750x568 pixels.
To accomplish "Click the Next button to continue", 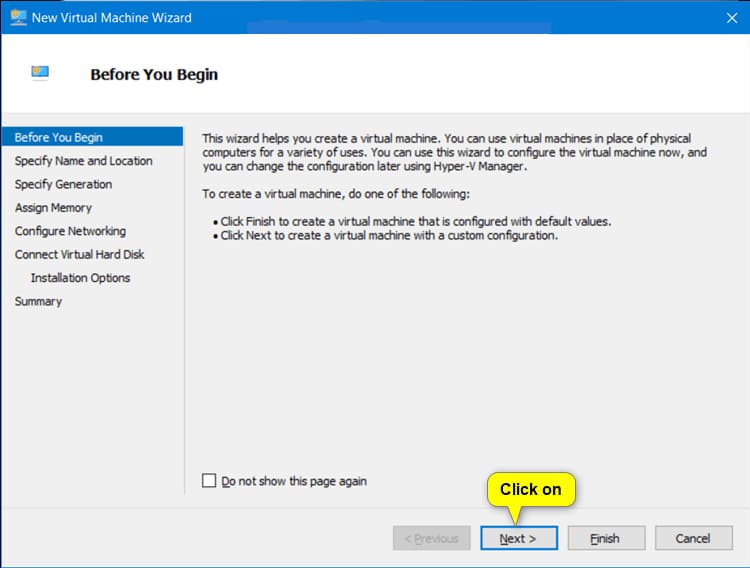I will 518,538.
